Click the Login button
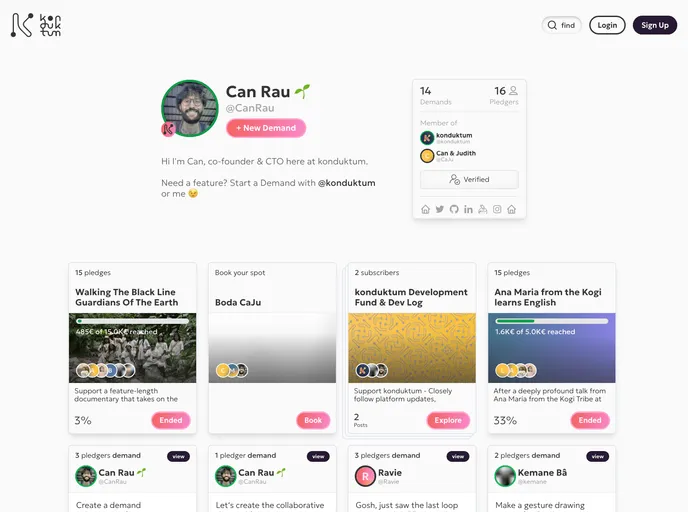Image resolution: width=688 pixels, height=512 pixels. [x=607, y=25]
